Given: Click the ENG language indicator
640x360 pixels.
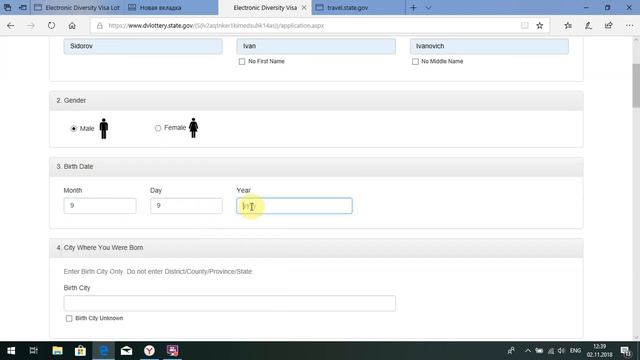Looking at the screenshot, I should pyautogui.click(x=575, y=351).
